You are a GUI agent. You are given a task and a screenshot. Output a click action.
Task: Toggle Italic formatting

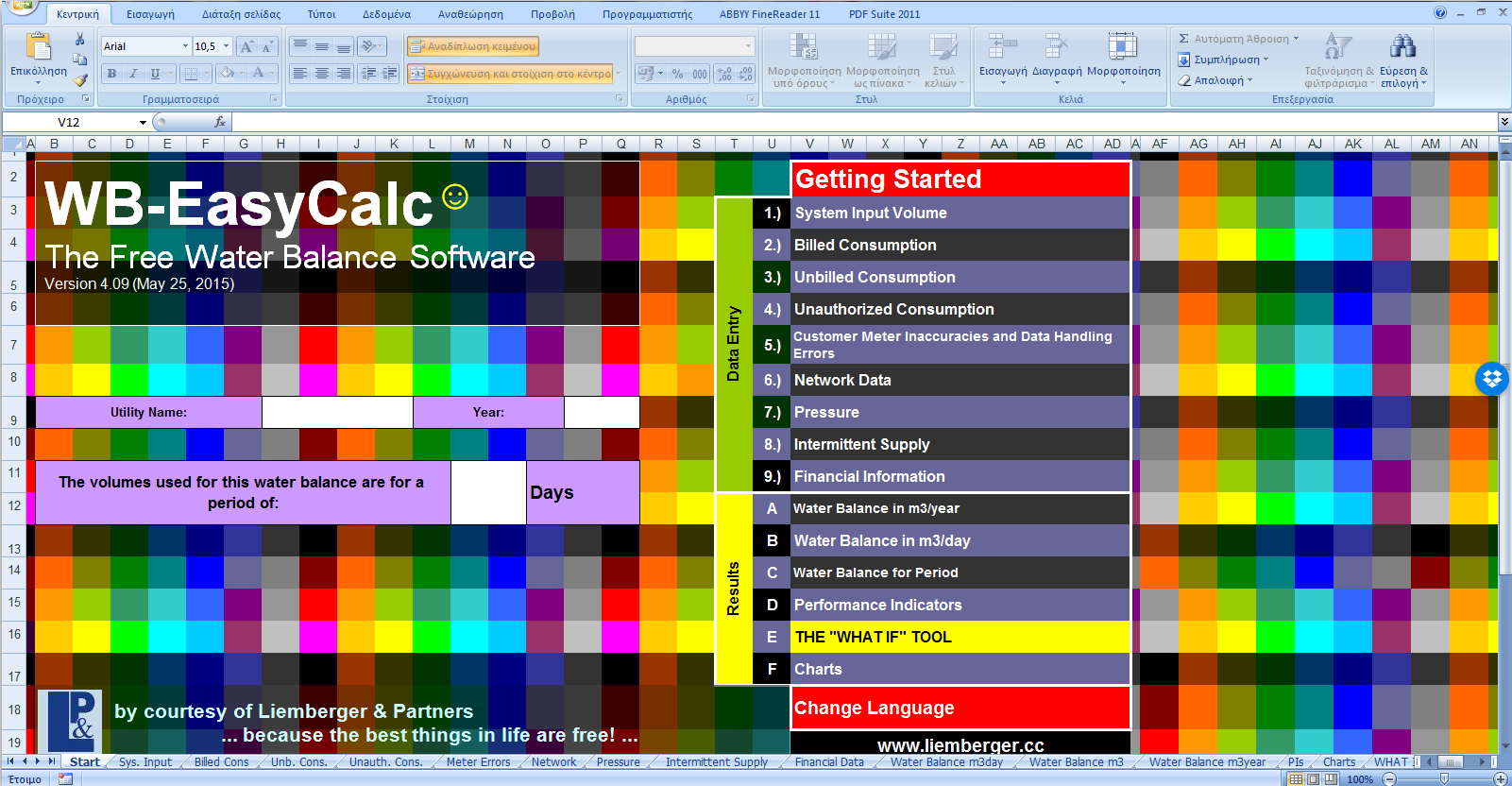(x=133, y=73)
